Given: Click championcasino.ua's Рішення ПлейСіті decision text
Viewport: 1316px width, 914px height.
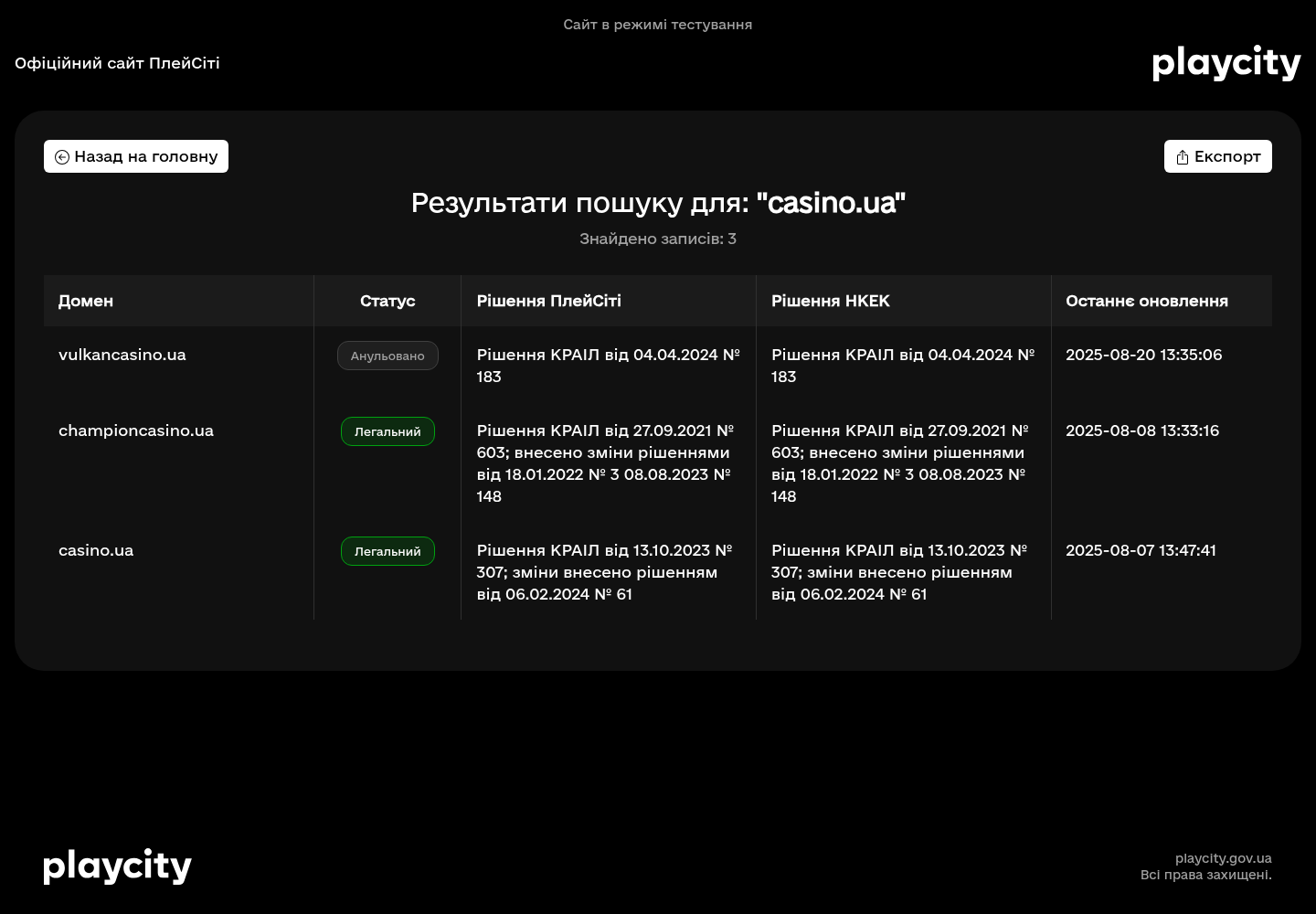Looking at the screenshot, I should (605, 463).
